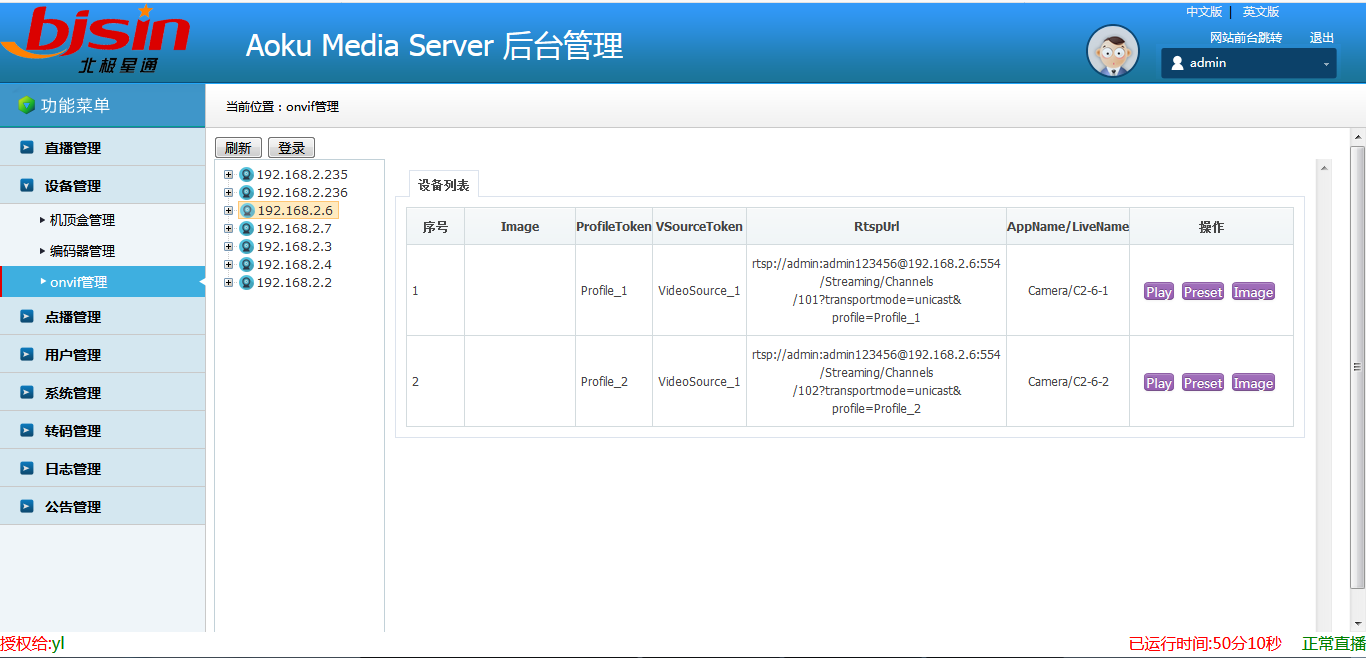The height and width of the screenshot is (658, 1366).
Task: Play the Camera/C2-6-1 stream
Action: click(1159, 292)
